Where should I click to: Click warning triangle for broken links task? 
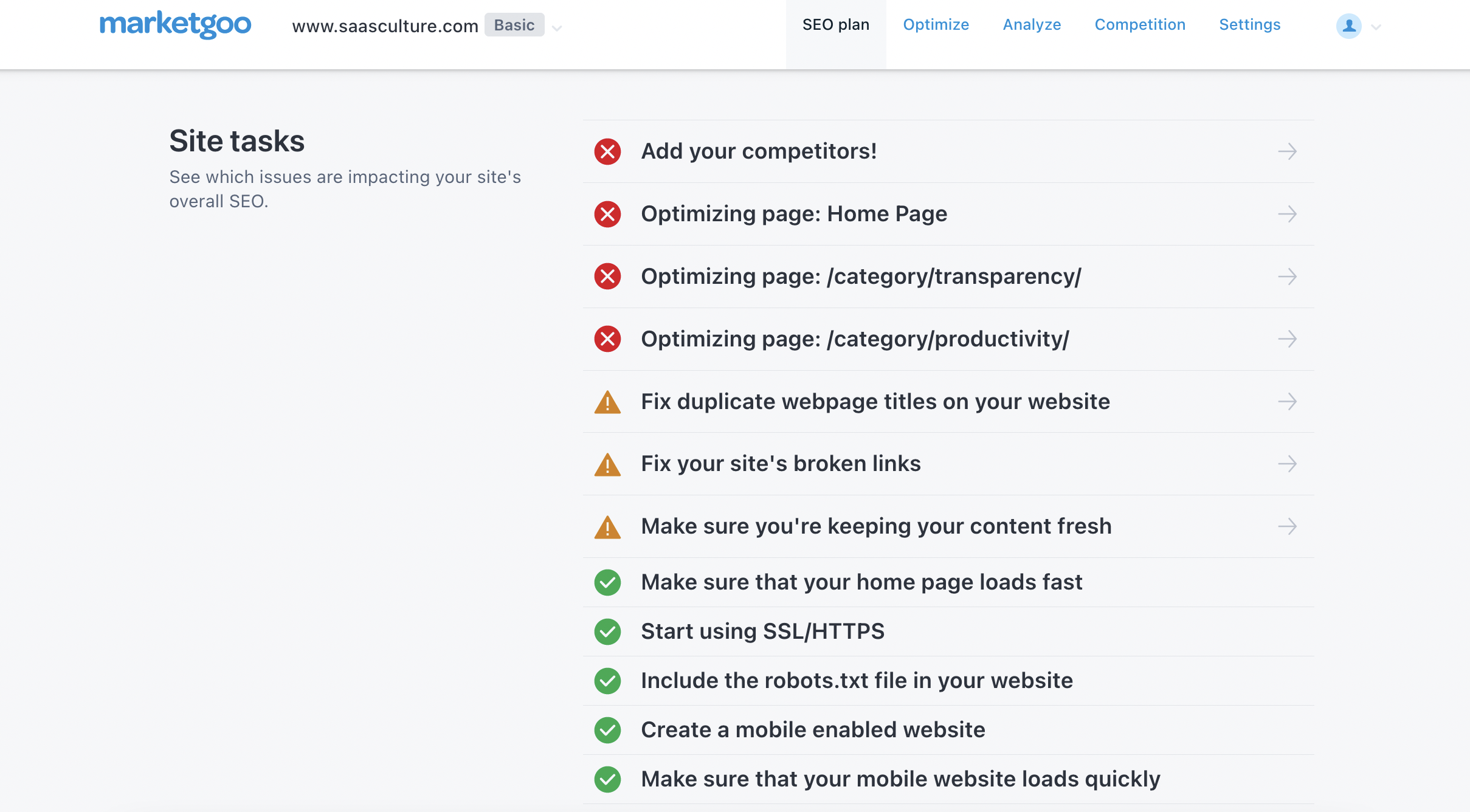point(607,464)
